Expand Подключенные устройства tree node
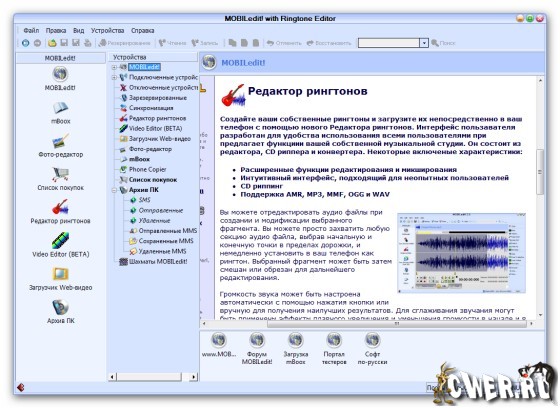 coord(114,77)
